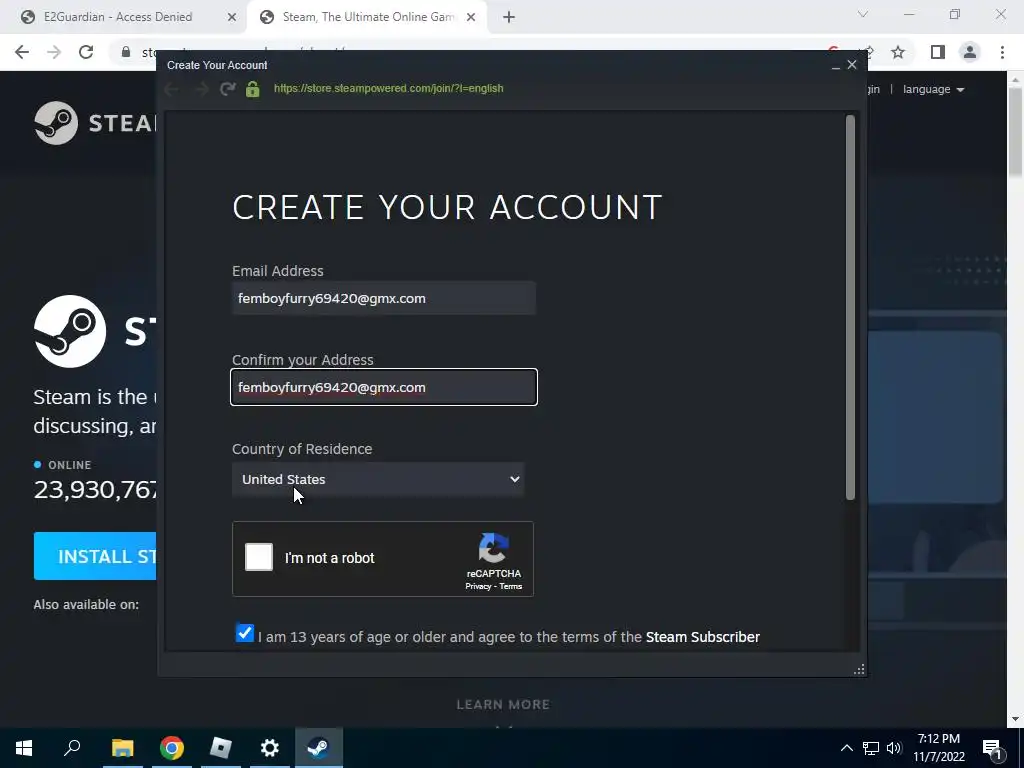Open the network status tray icon
Viewport: 1024px width, 768px height.
pos(871,748)
